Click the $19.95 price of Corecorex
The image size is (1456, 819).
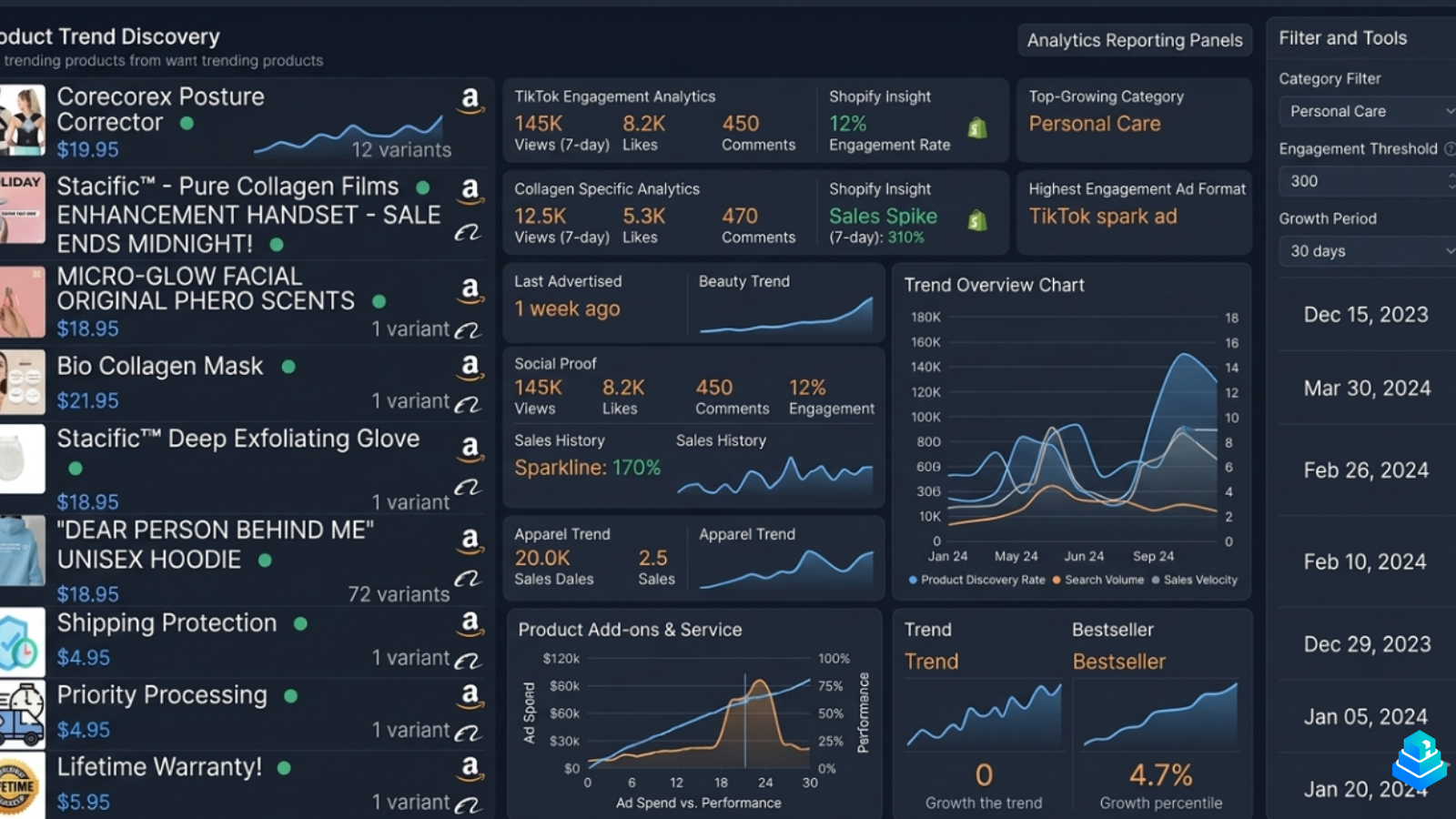87,149
